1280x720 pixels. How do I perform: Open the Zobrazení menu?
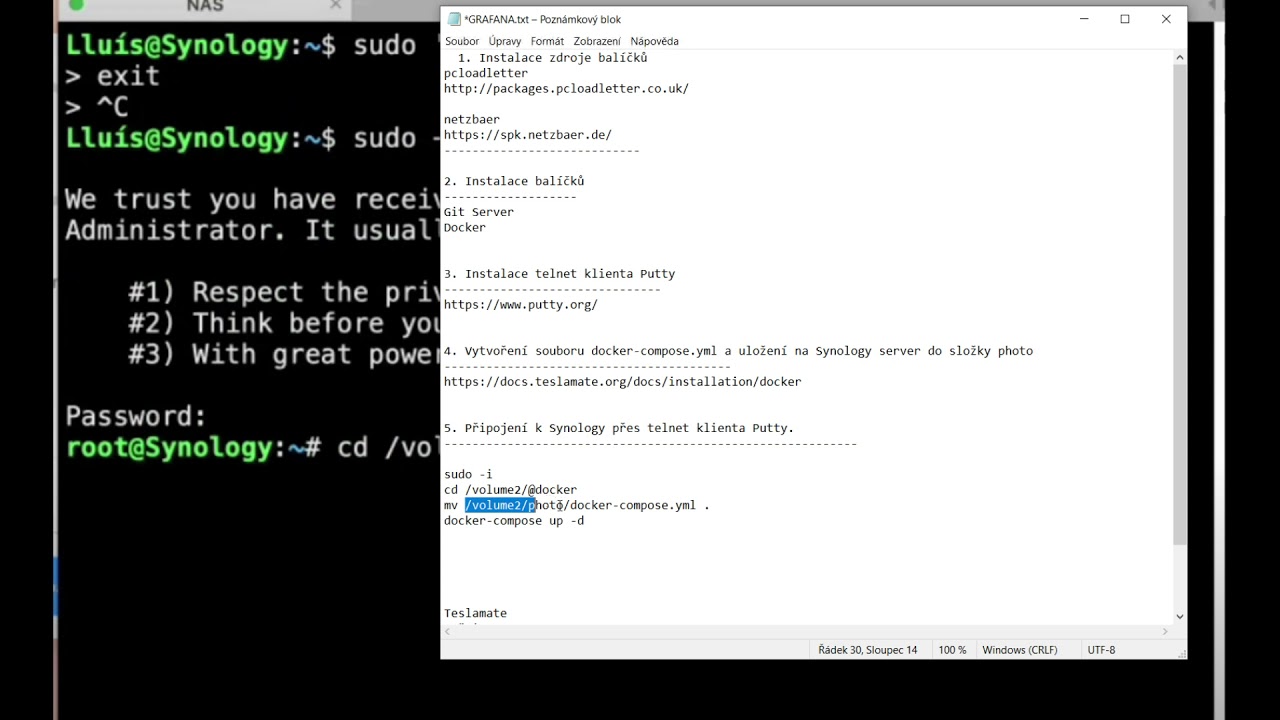tap(597, 41)
